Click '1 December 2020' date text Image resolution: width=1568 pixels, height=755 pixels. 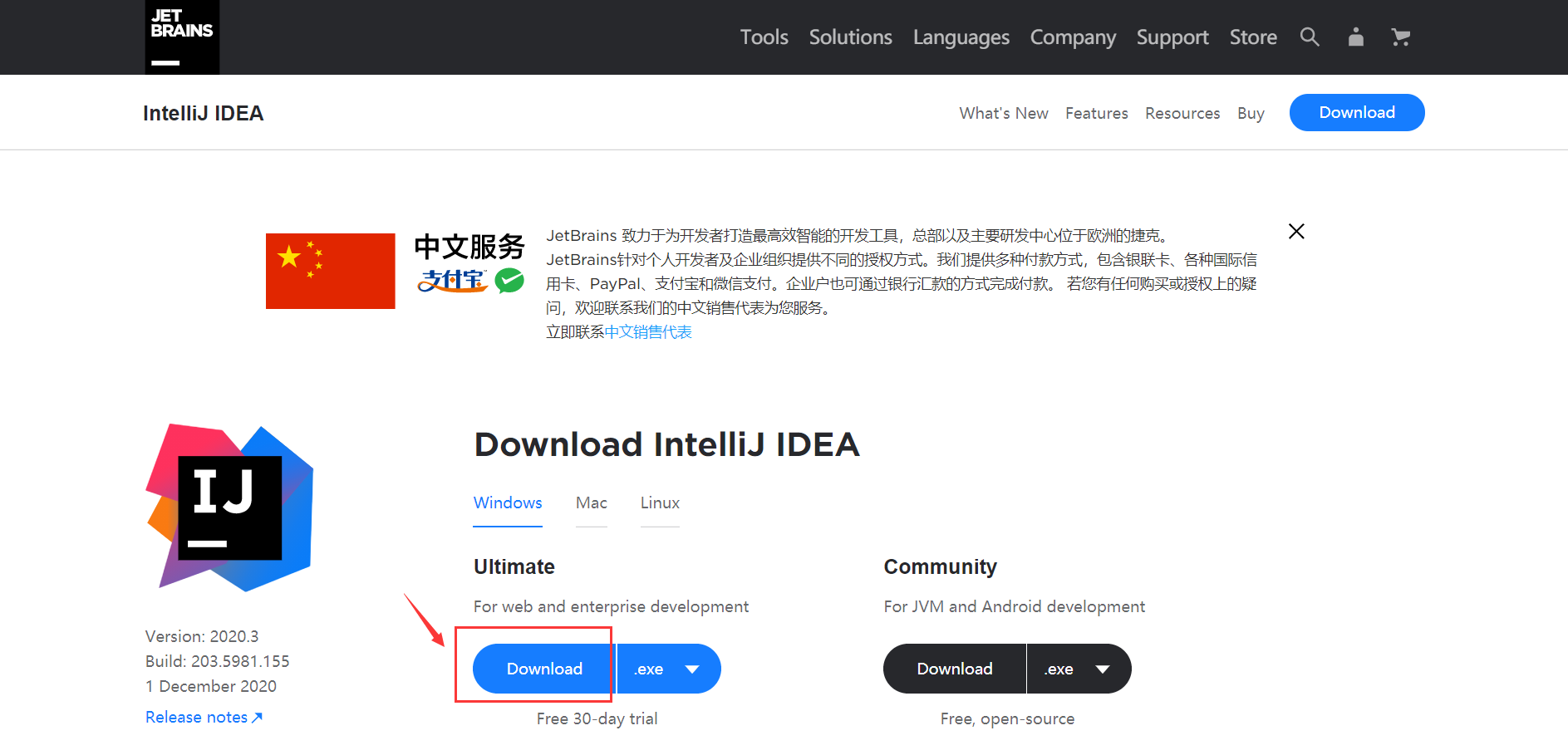[x=211, y=686]
